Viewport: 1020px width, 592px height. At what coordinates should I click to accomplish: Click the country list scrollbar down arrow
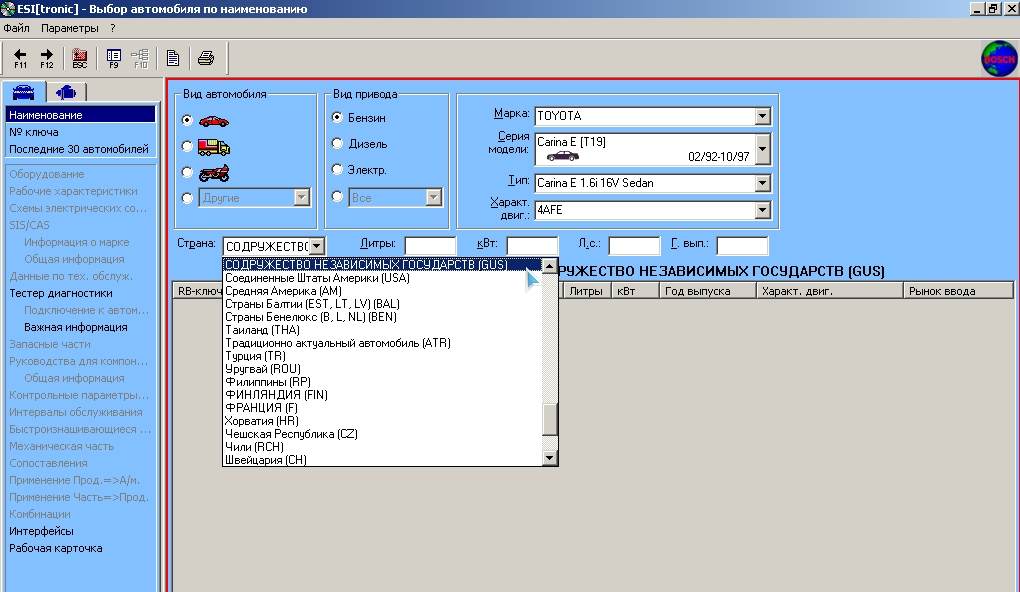(549, 458)
